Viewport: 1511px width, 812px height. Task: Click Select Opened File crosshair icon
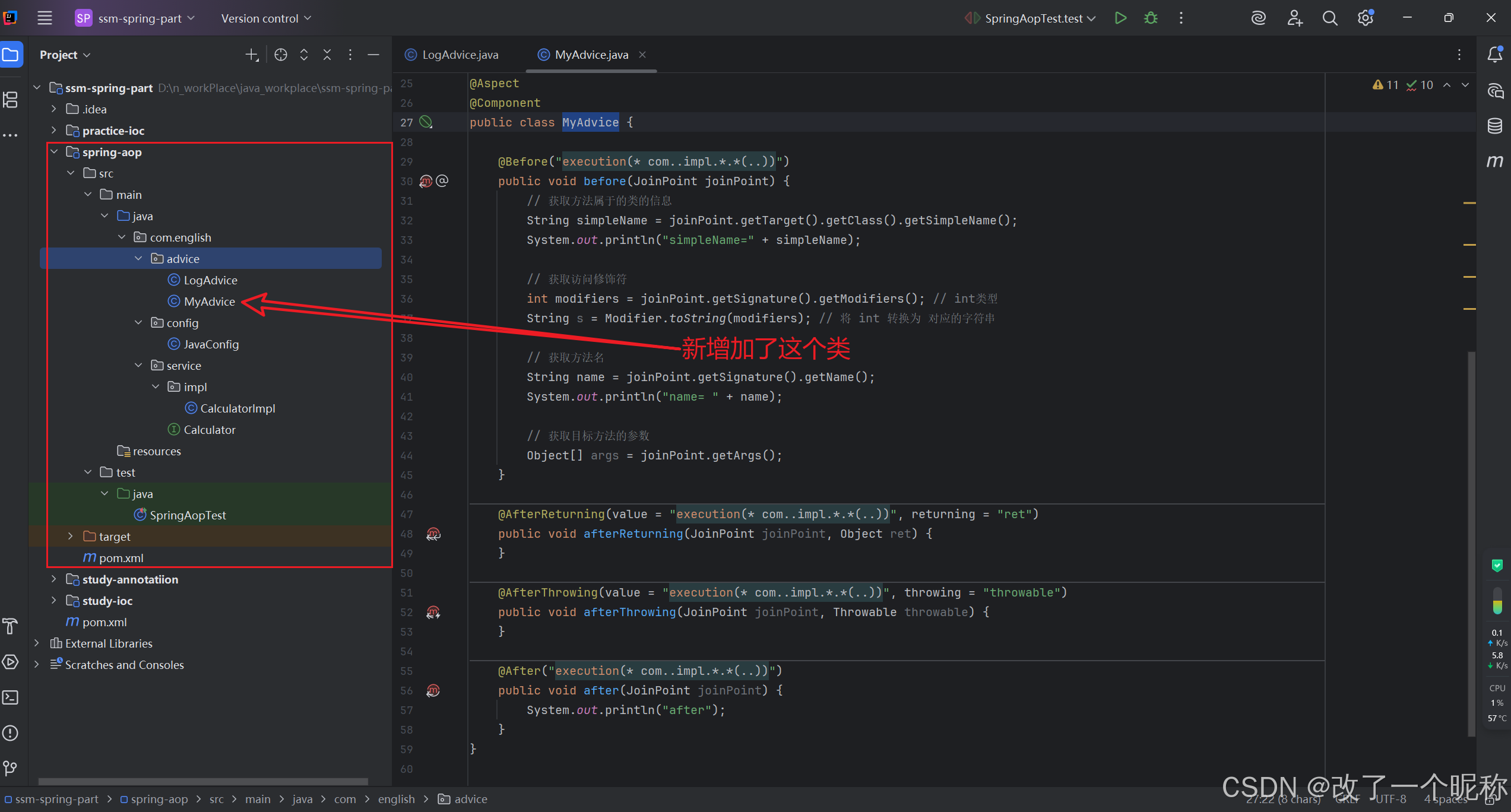tap(281, 55)
